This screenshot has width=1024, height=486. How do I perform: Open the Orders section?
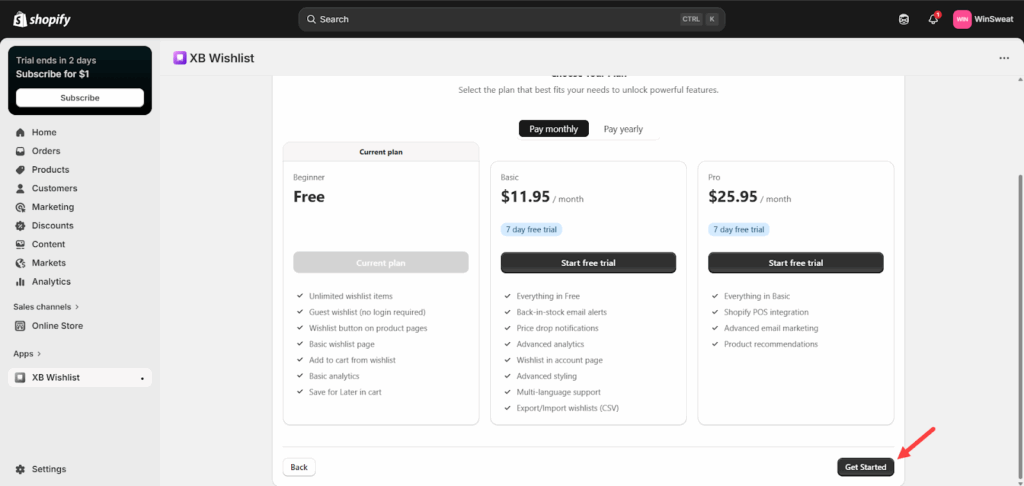pos(46,151)
